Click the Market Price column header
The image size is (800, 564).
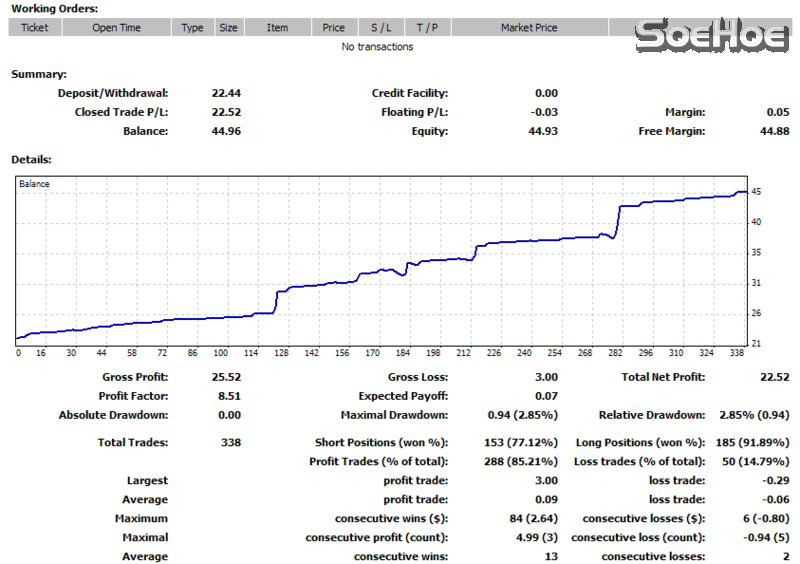(529, 28)
